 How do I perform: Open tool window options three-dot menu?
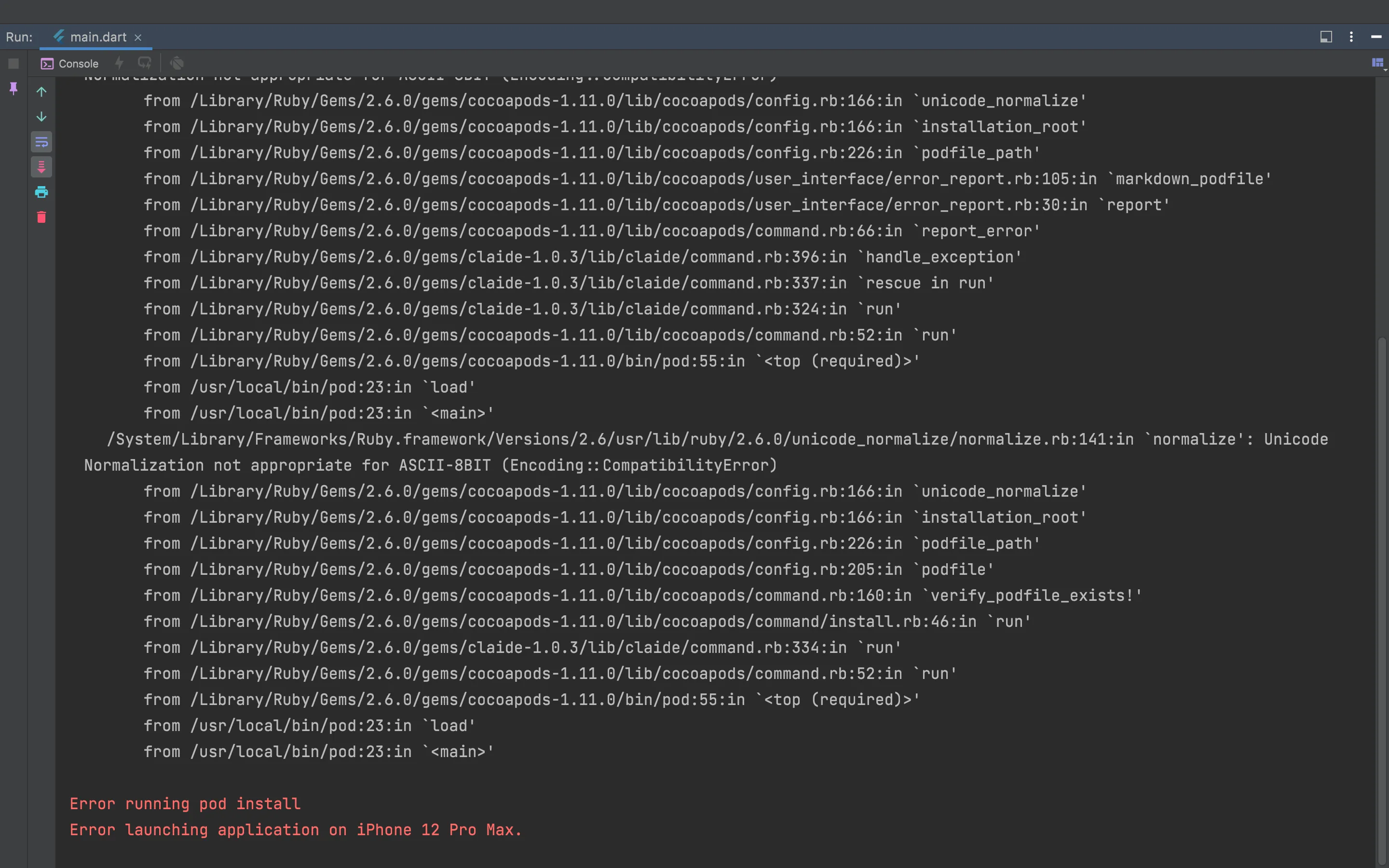tap(1351, 37)
